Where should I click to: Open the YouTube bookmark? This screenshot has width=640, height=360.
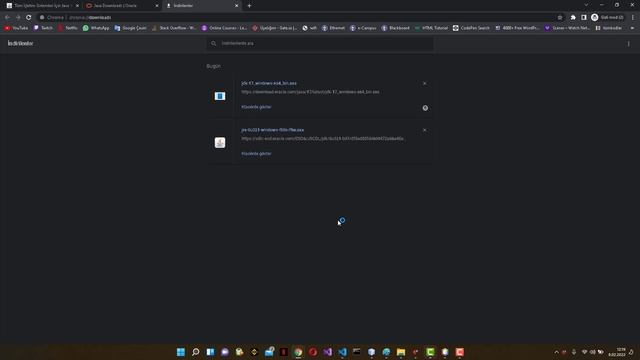point(16,28)
